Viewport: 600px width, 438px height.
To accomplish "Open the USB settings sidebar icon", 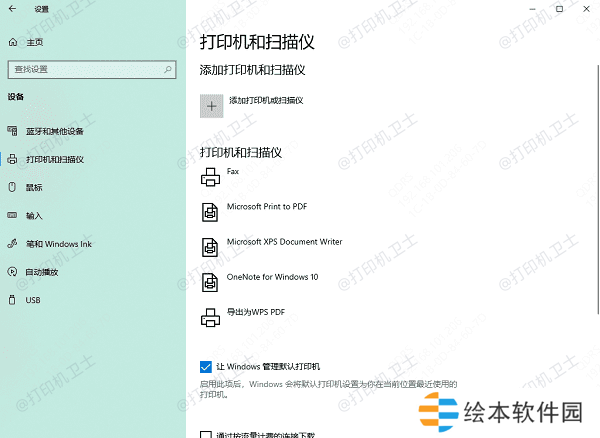I will (x=12, y=300).
